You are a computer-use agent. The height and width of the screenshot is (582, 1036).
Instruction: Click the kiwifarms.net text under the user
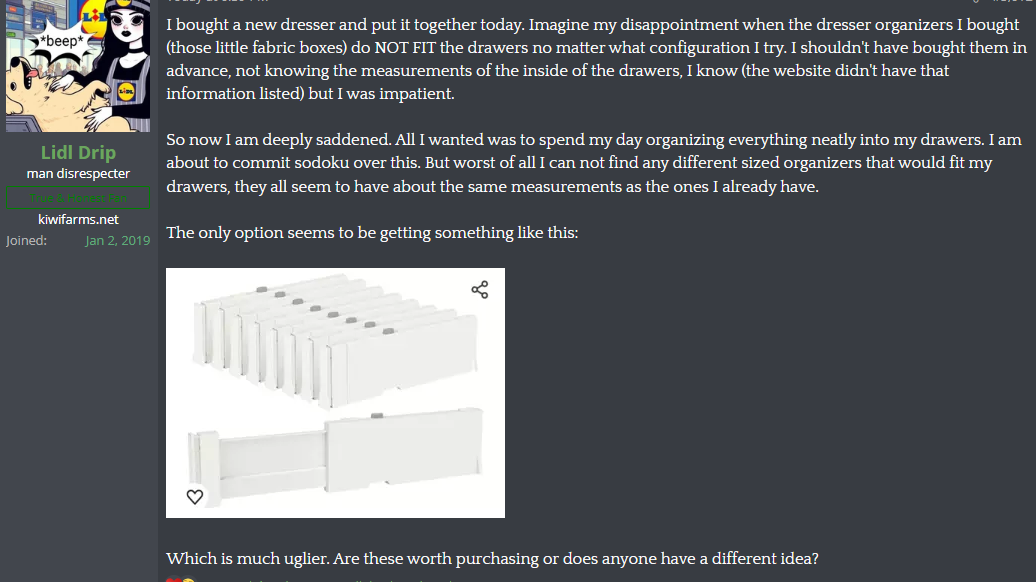coord(78,219)
